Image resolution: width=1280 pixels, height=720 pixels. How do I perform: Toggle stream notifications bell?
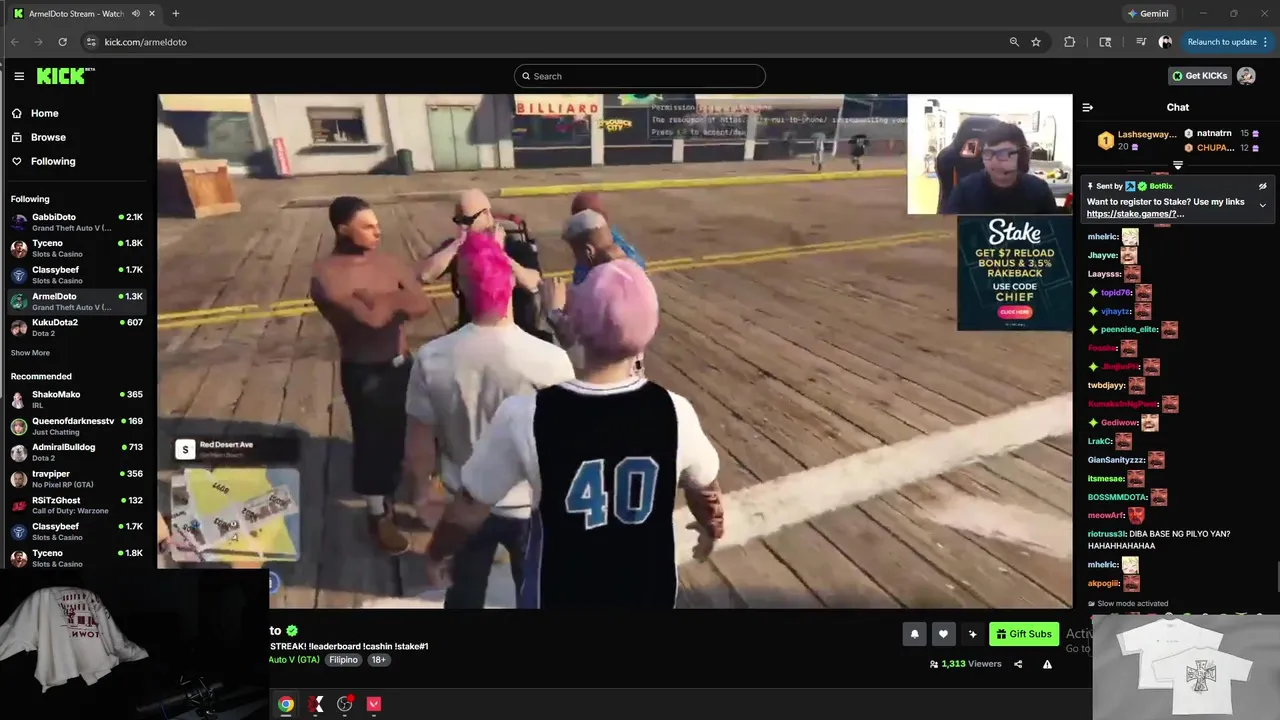pyautogui.click(x=914, y=634)
